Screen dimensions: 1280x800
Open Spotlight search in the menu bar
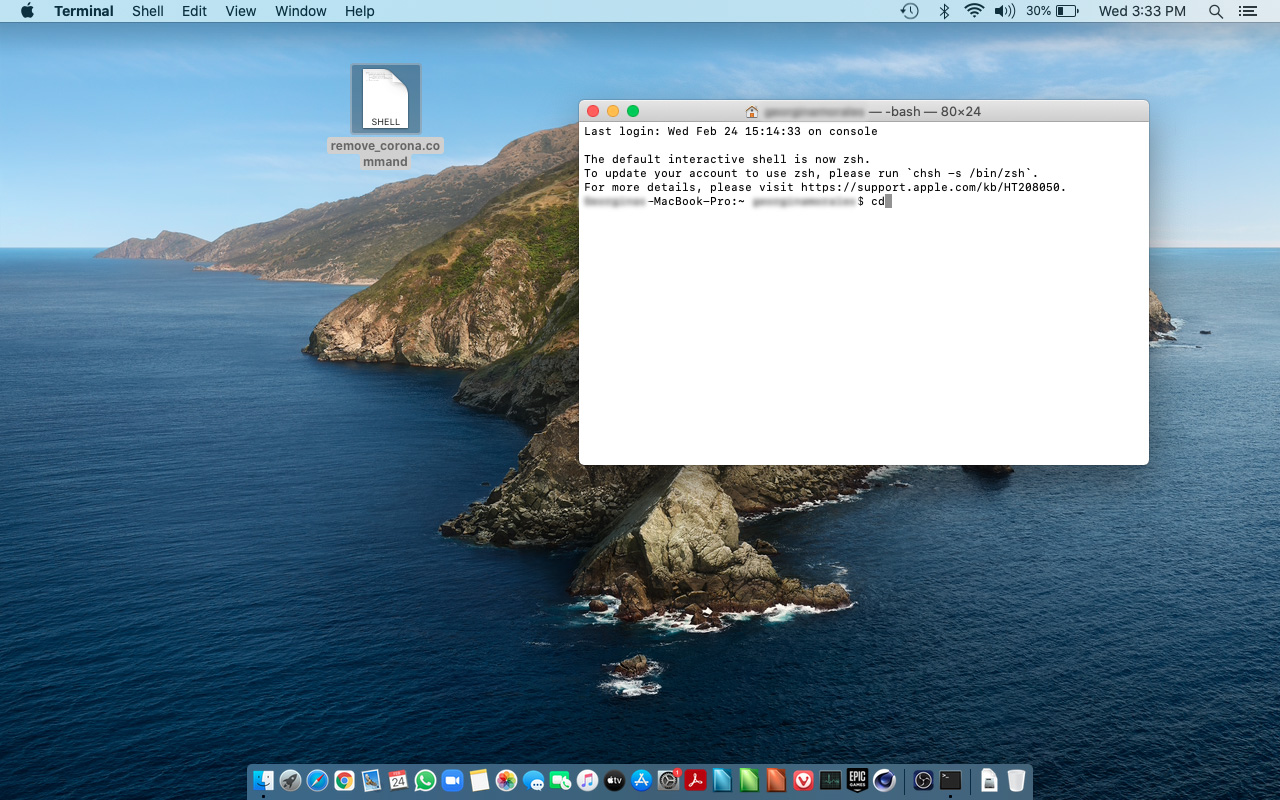click(x=1215, y=11)
